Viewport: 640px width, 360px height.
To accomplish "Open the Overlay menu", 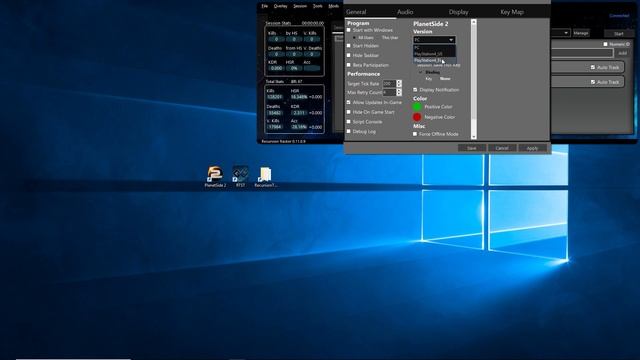I will tap(280, 6).
